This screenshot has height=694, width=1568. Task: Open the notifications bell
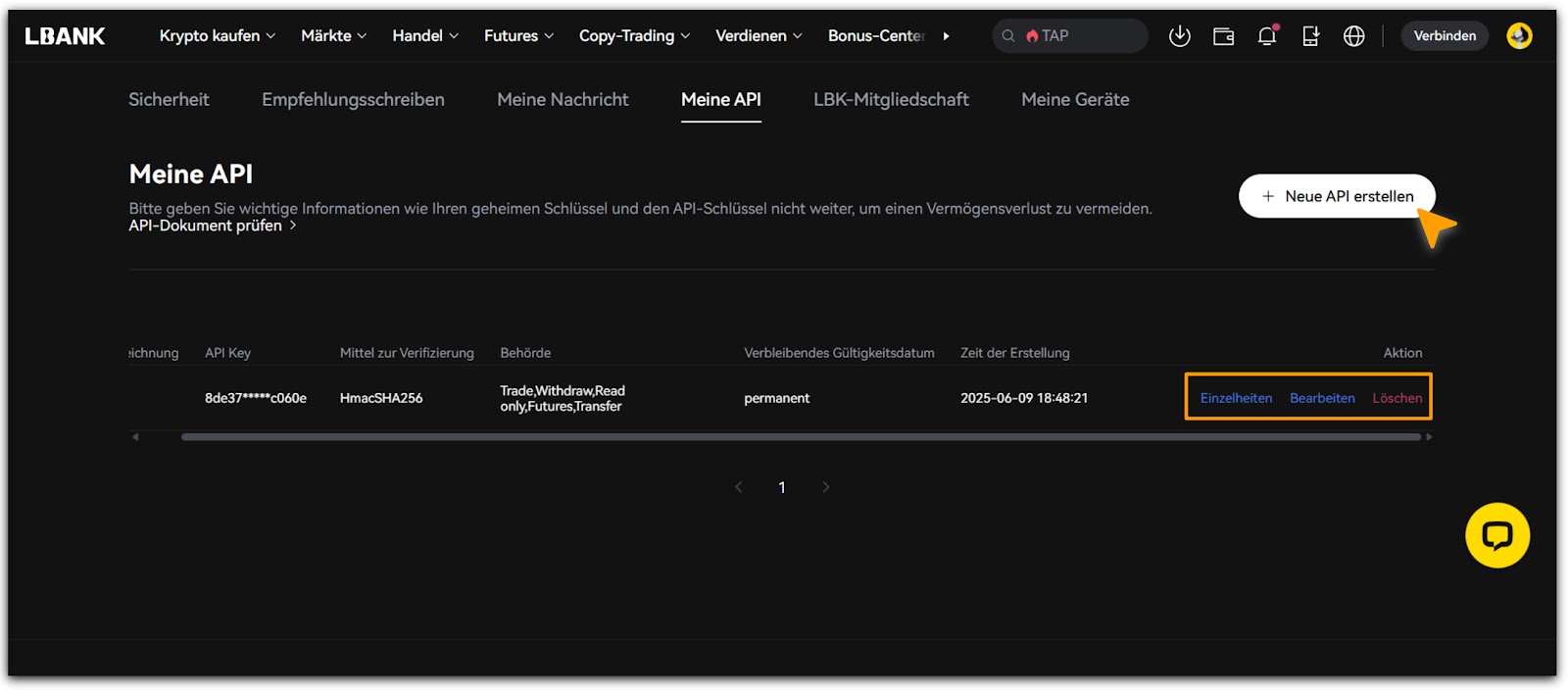coord(1266,36)
